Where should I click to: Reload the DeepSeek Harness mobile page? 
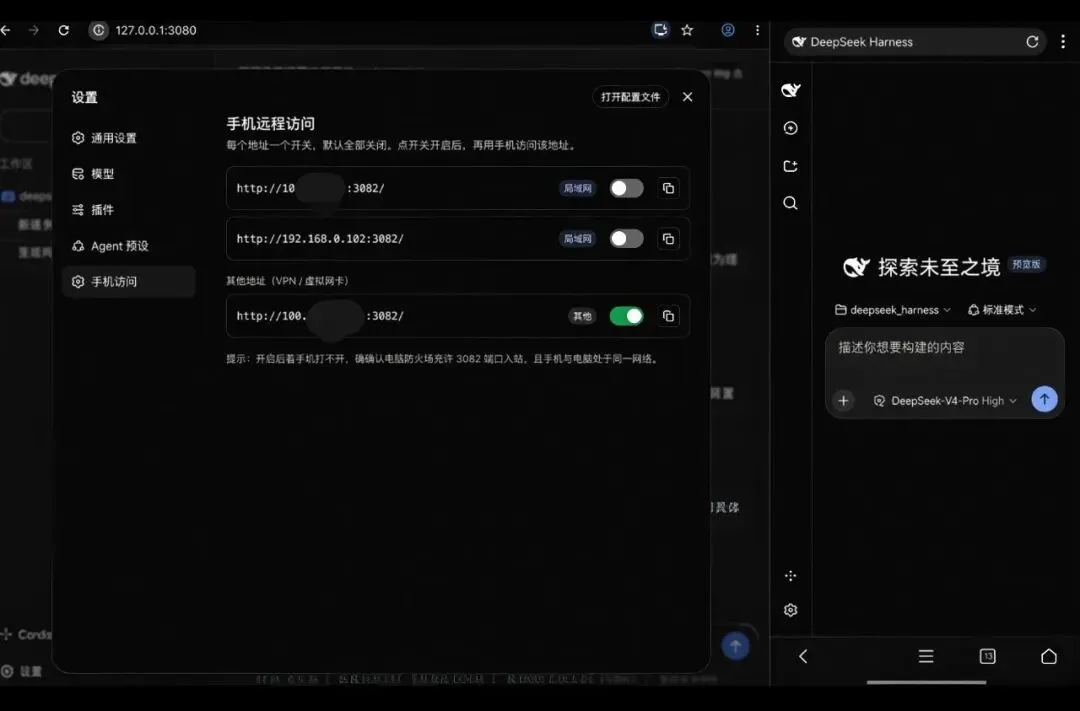pyautogui.click(x=1032, y=42)
